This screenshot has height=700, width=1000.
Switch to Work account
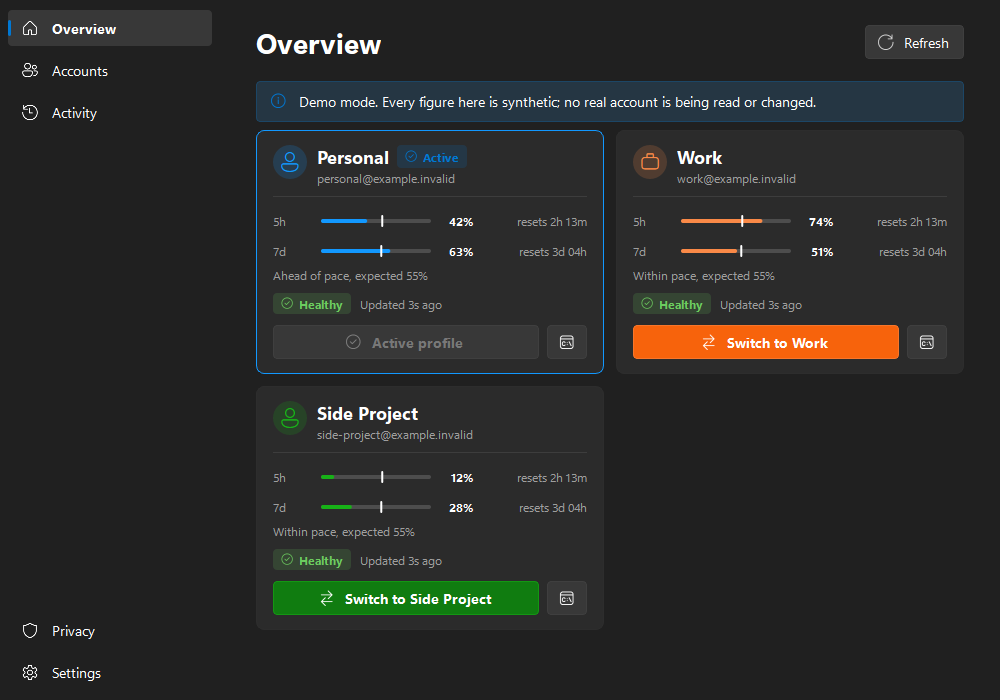coord(765,342)
